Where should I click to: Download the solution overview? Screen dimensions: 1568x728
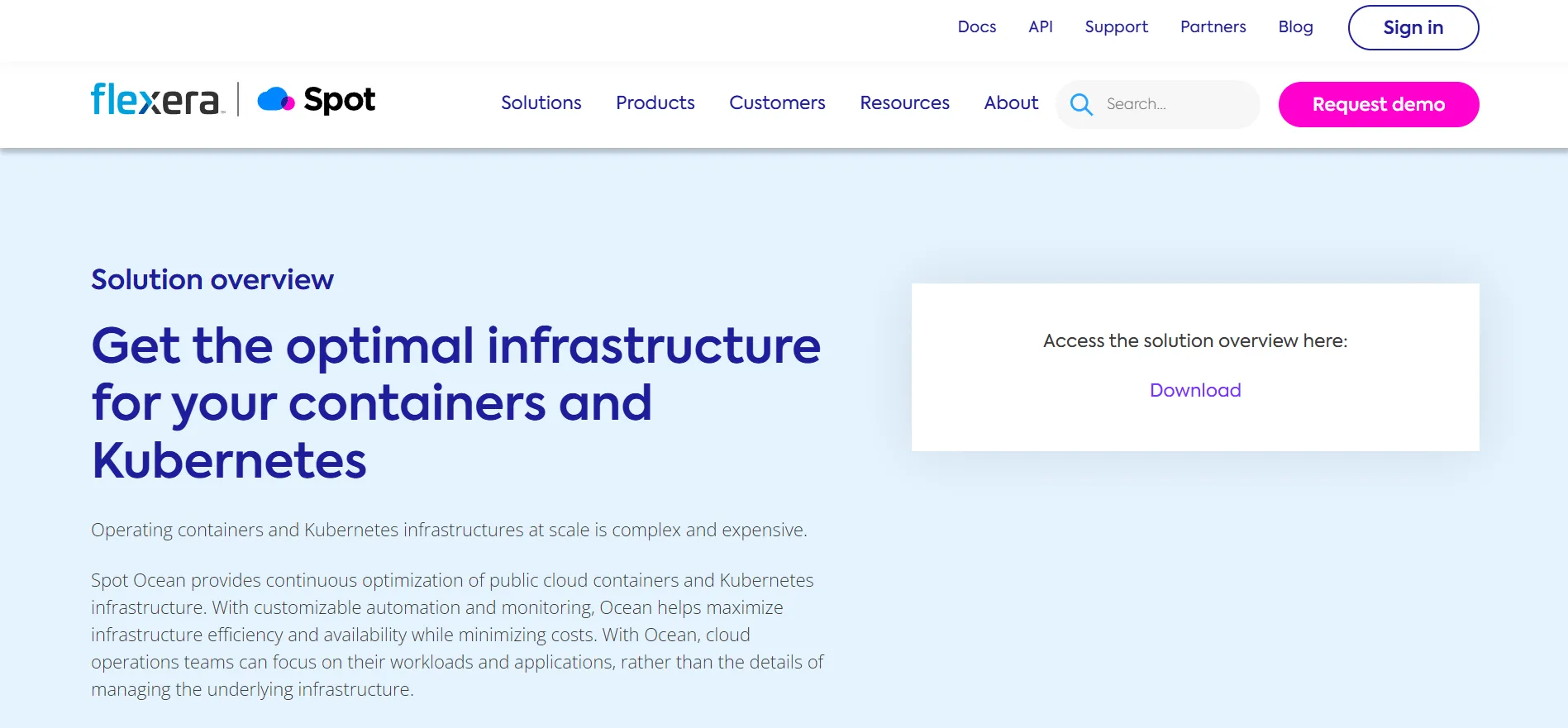click(x=1195, y=390)
